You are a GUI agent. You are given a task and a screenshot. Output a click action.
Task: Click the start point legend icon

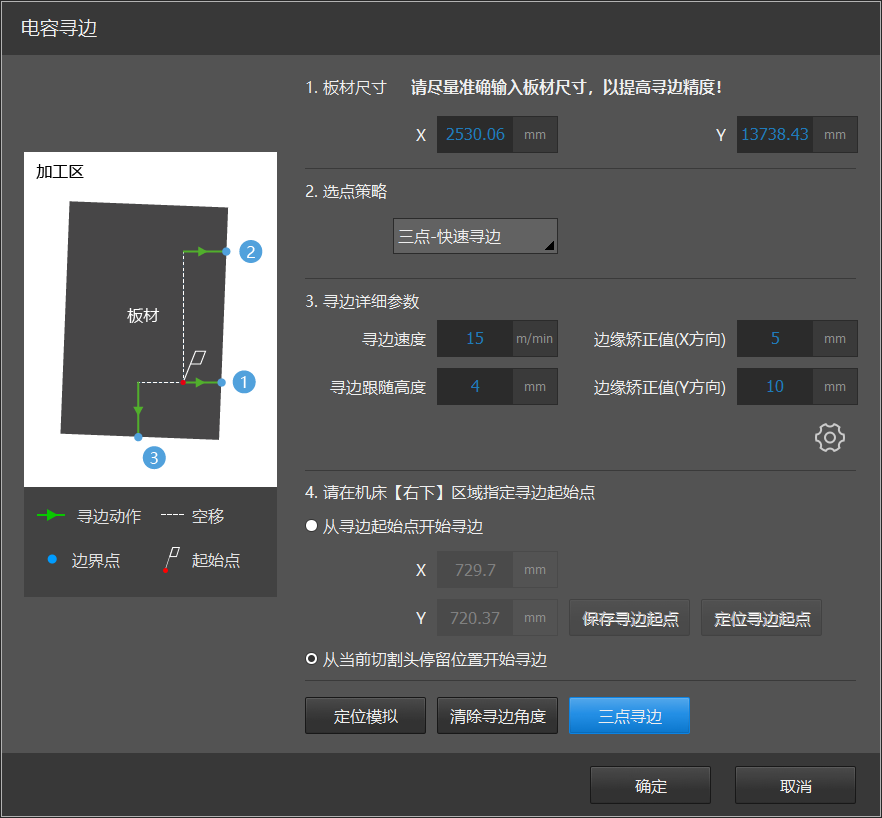[x=172, y=560]
